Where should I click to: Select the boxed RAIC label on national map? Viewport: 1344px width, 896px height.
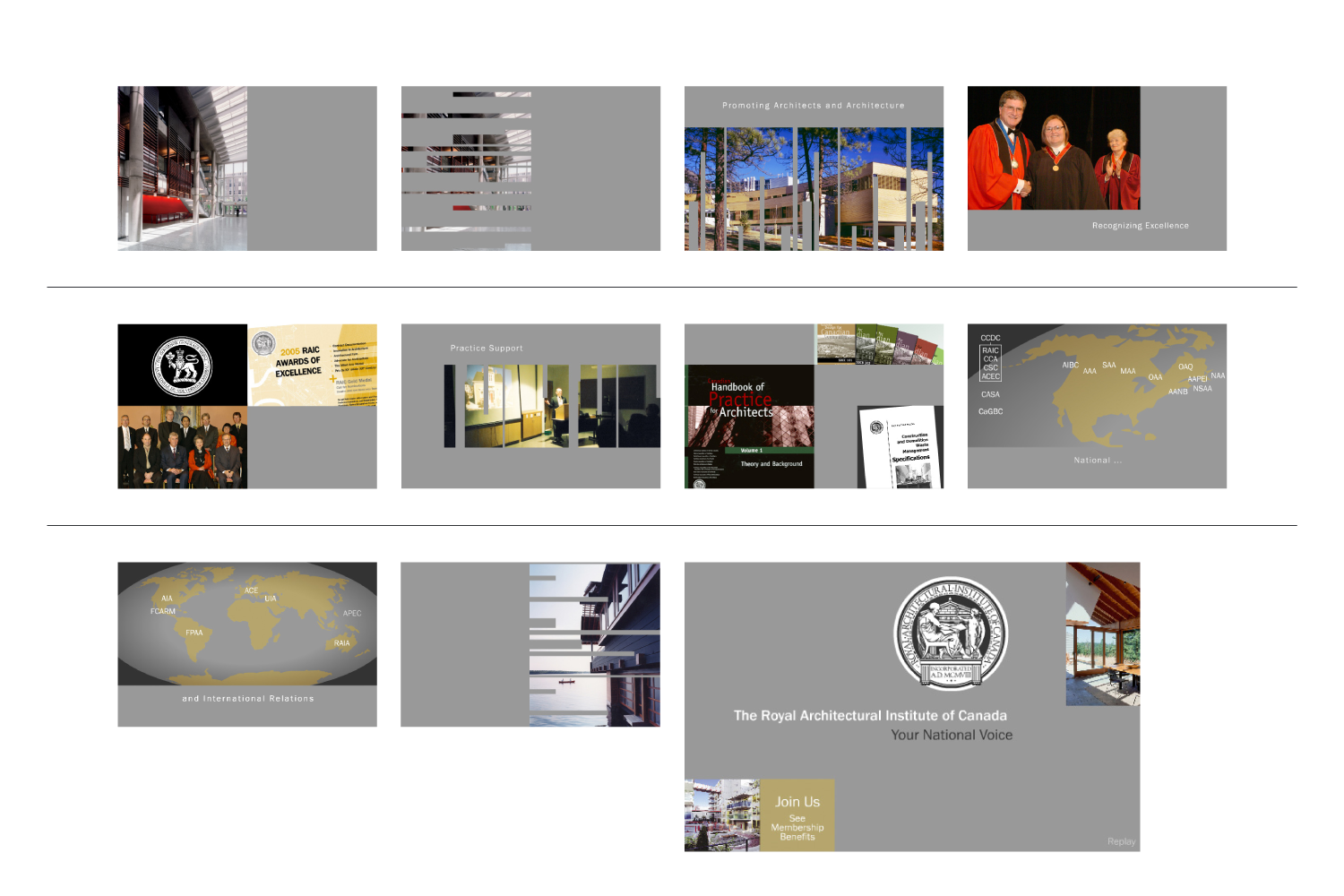click(x=990, y=350)
